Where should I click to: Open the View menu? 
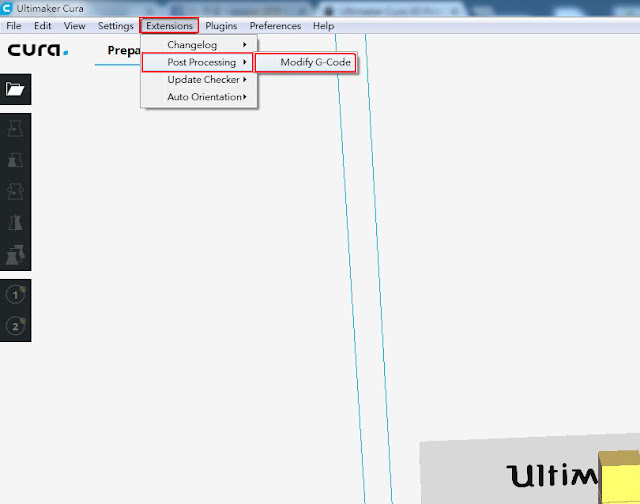tap(74, 26)
